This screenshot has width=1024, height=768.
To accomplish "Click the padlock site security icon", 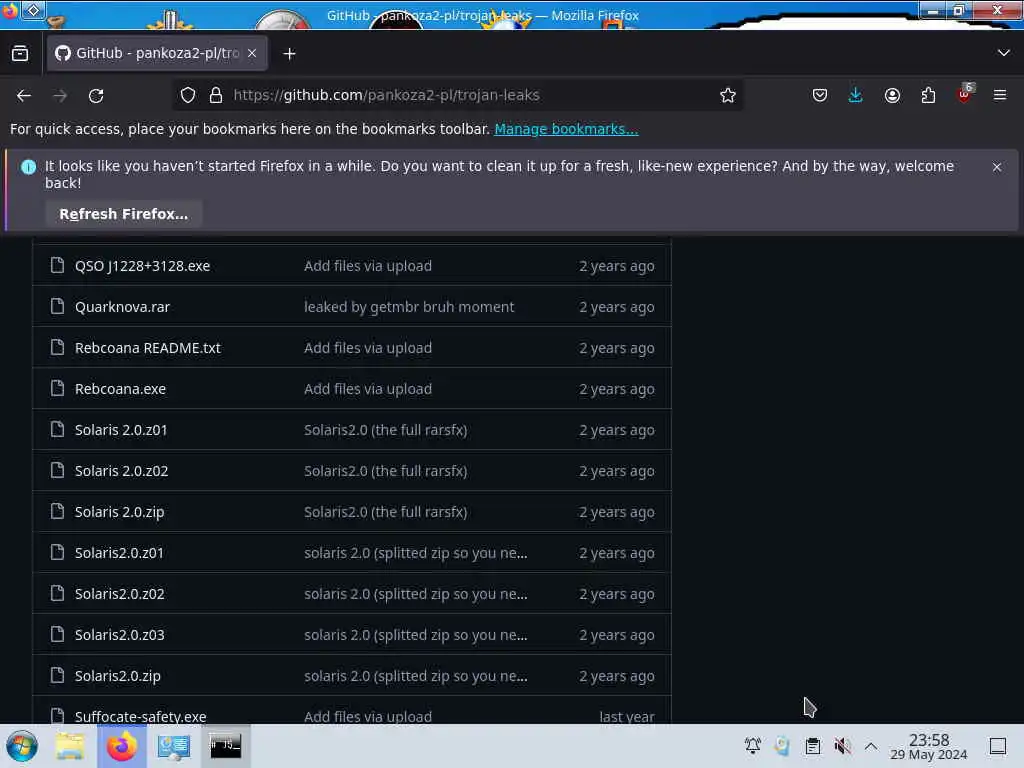I will tap(216, 95).
